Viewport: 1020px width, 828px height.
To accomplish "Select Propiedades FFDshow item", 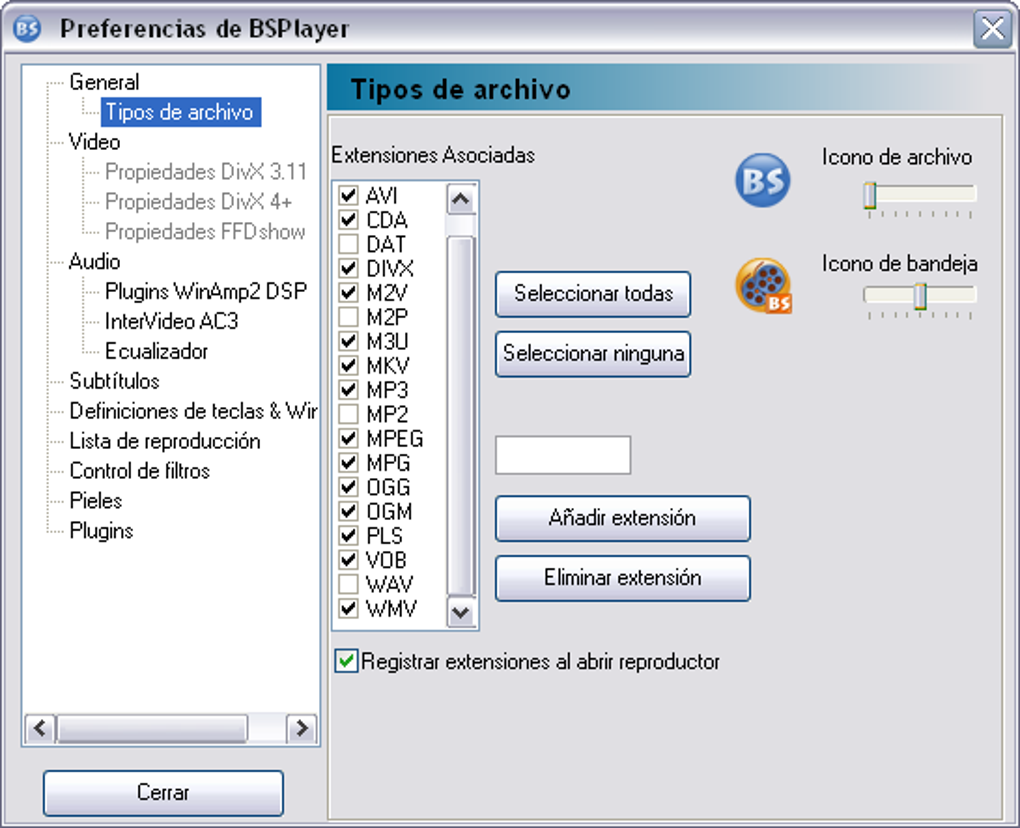I will pos(205,232).
